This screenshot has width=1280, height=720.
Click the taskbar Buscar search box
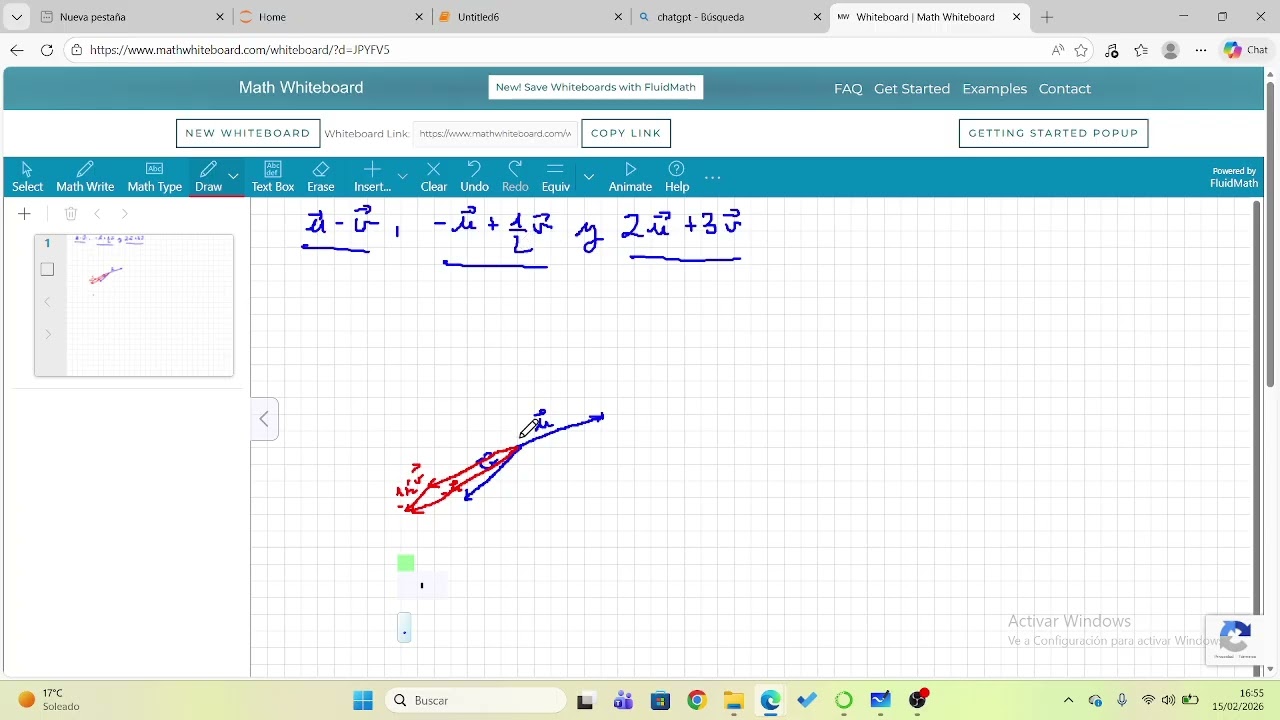coord(477,700)
